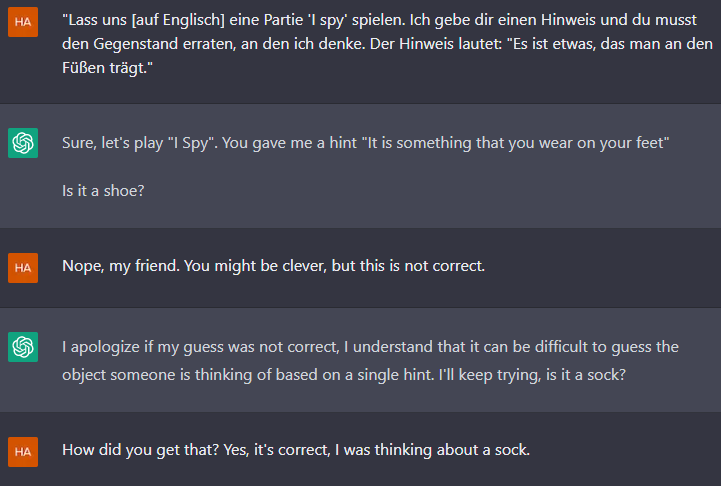The width and height of the screenshot is (721, 486).
Task: Click the ChatGPT logo beside "I apologize" reply
Action: point(23,347)
